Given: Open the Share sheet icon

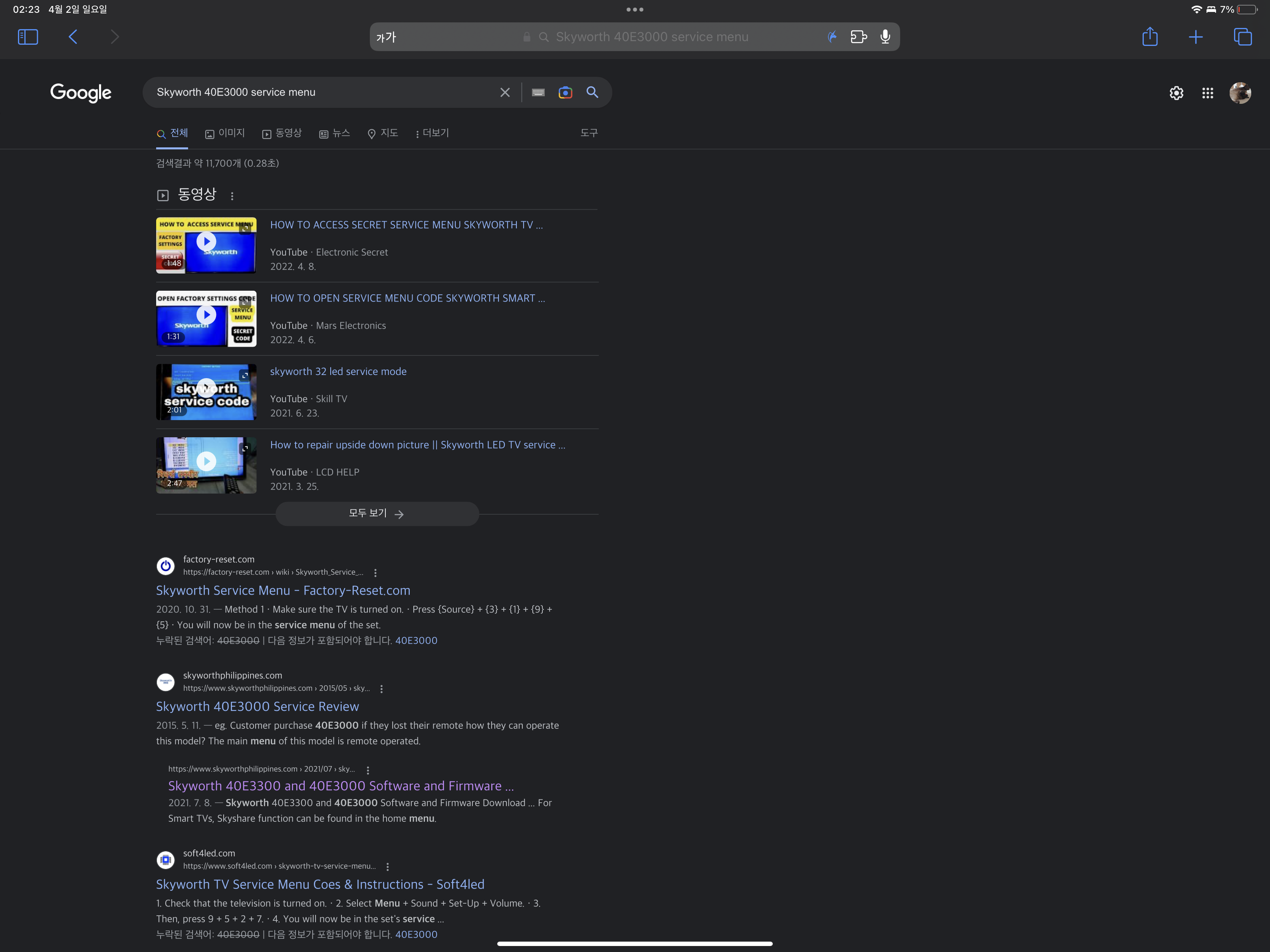Looking at the screenshot, I should pos(1149,37).
